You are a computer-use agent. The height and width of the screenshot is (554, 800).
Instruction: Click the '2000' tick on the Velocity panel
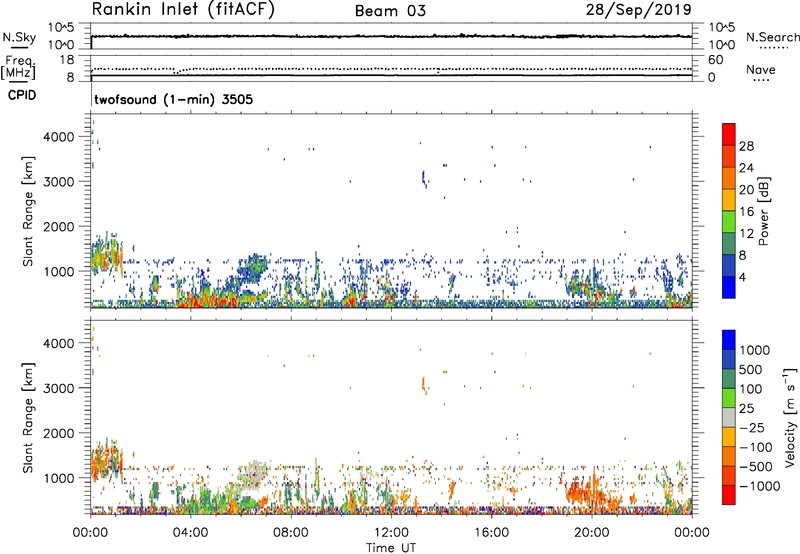point(59,433)
